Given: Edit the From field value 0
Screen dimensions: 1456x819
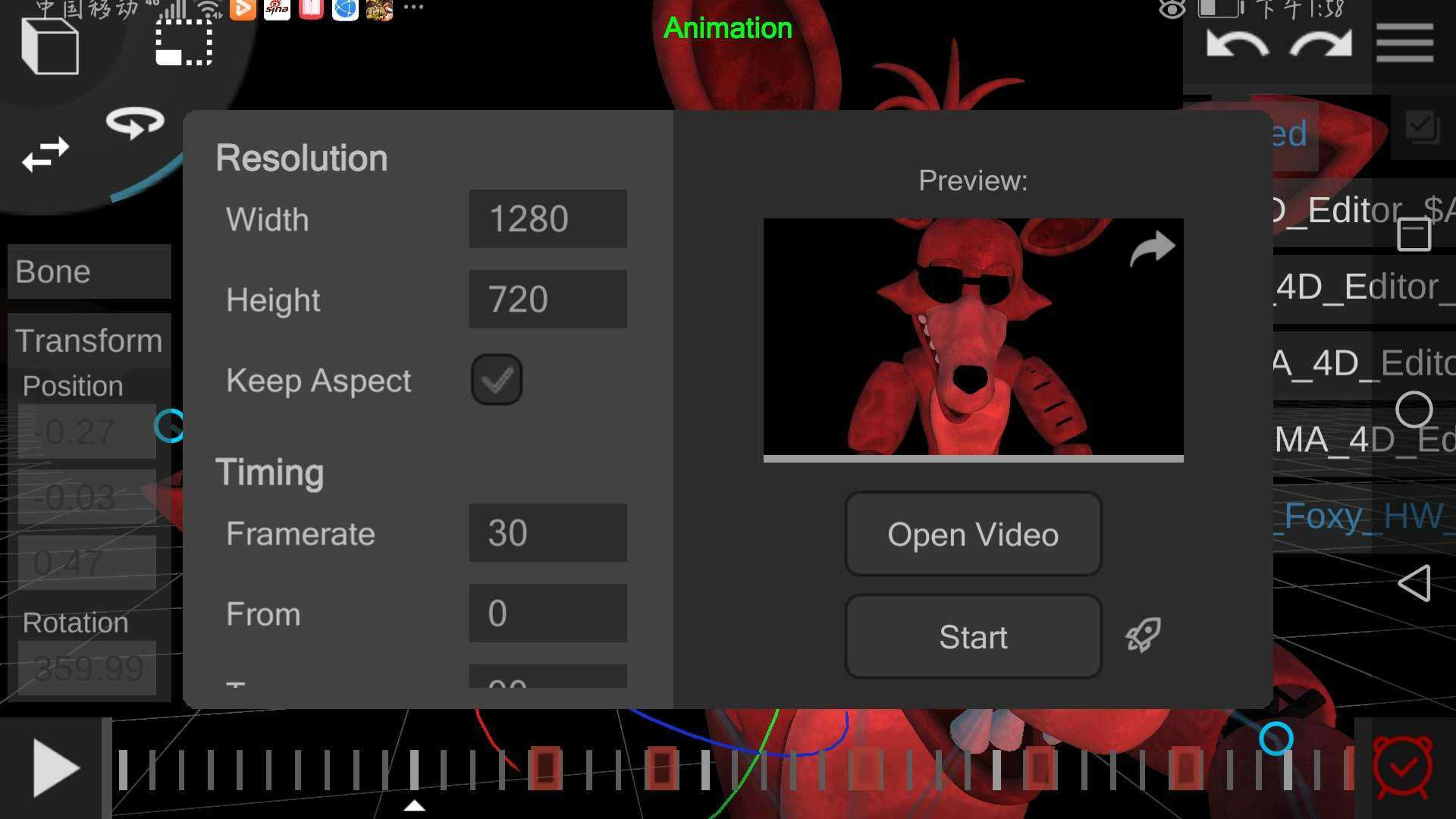Looking at the screenshot, I should click(548, 613).
